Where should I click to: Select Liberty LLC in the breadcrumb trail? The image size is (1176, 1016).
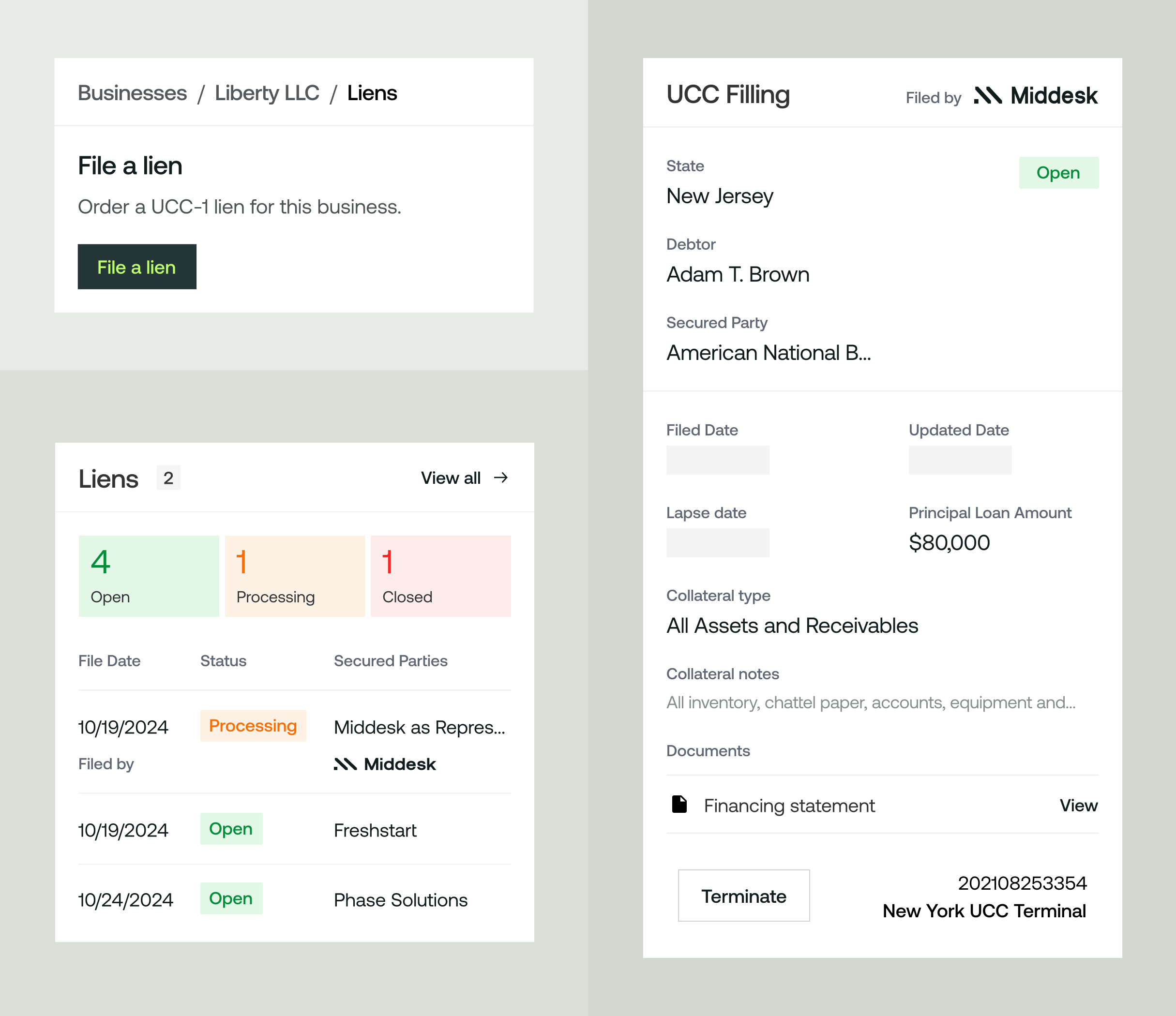[266, 92]
